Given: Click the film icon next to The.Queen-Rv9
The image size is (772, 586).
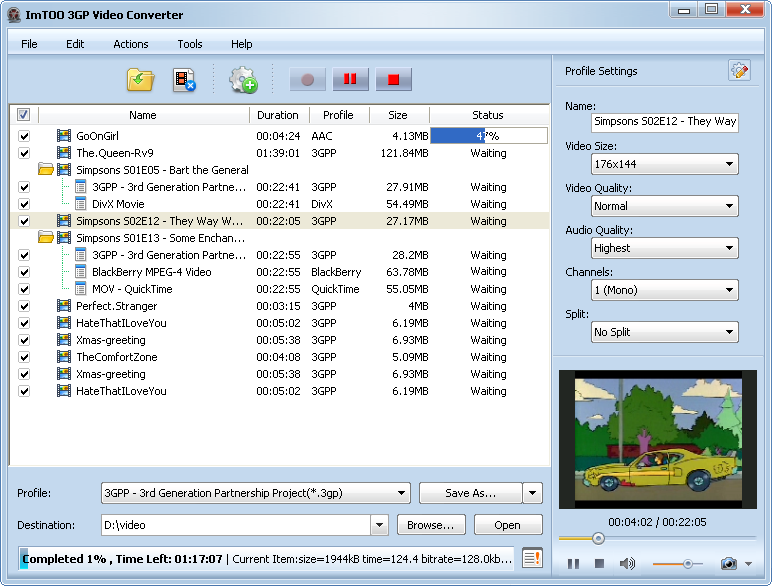Looking at the screenshot, I should tap(64, 153).
